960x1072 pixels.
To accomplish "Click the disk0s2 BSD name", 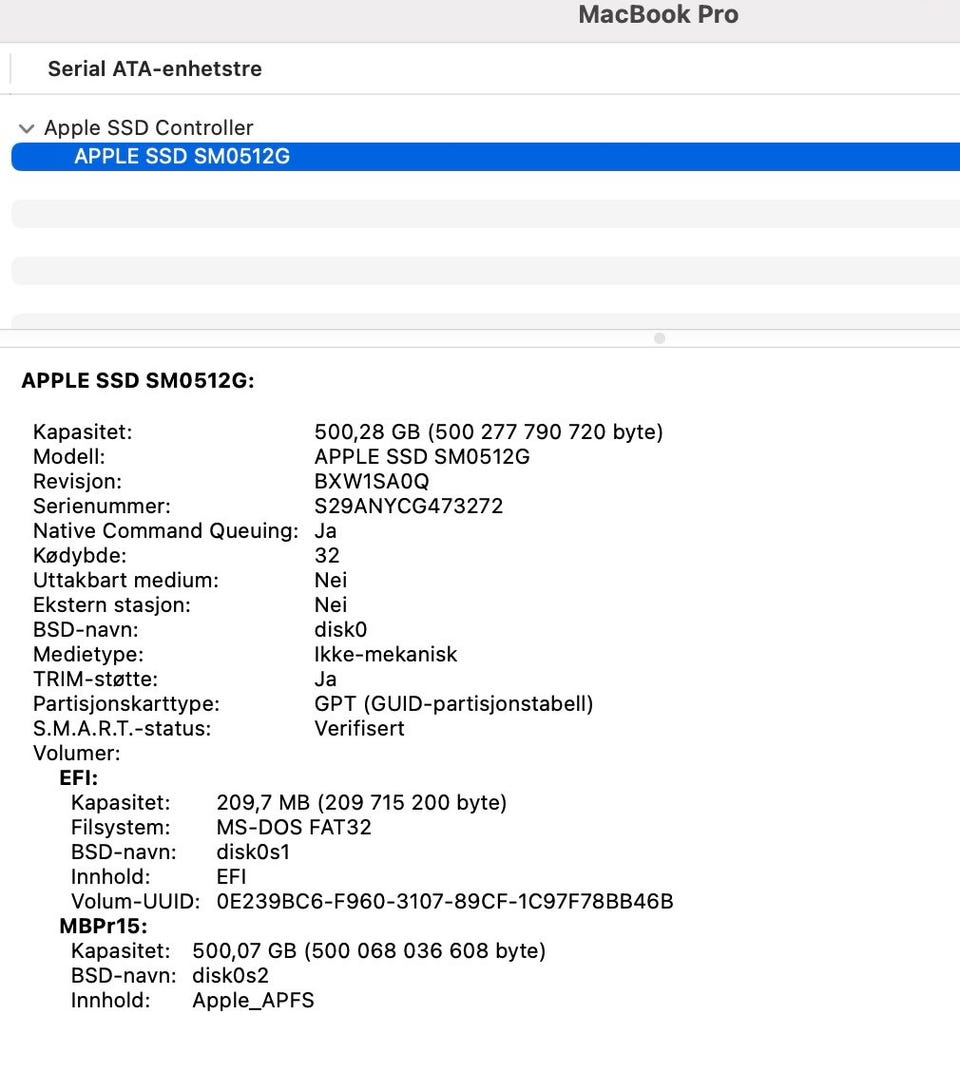I will point(230,976).
